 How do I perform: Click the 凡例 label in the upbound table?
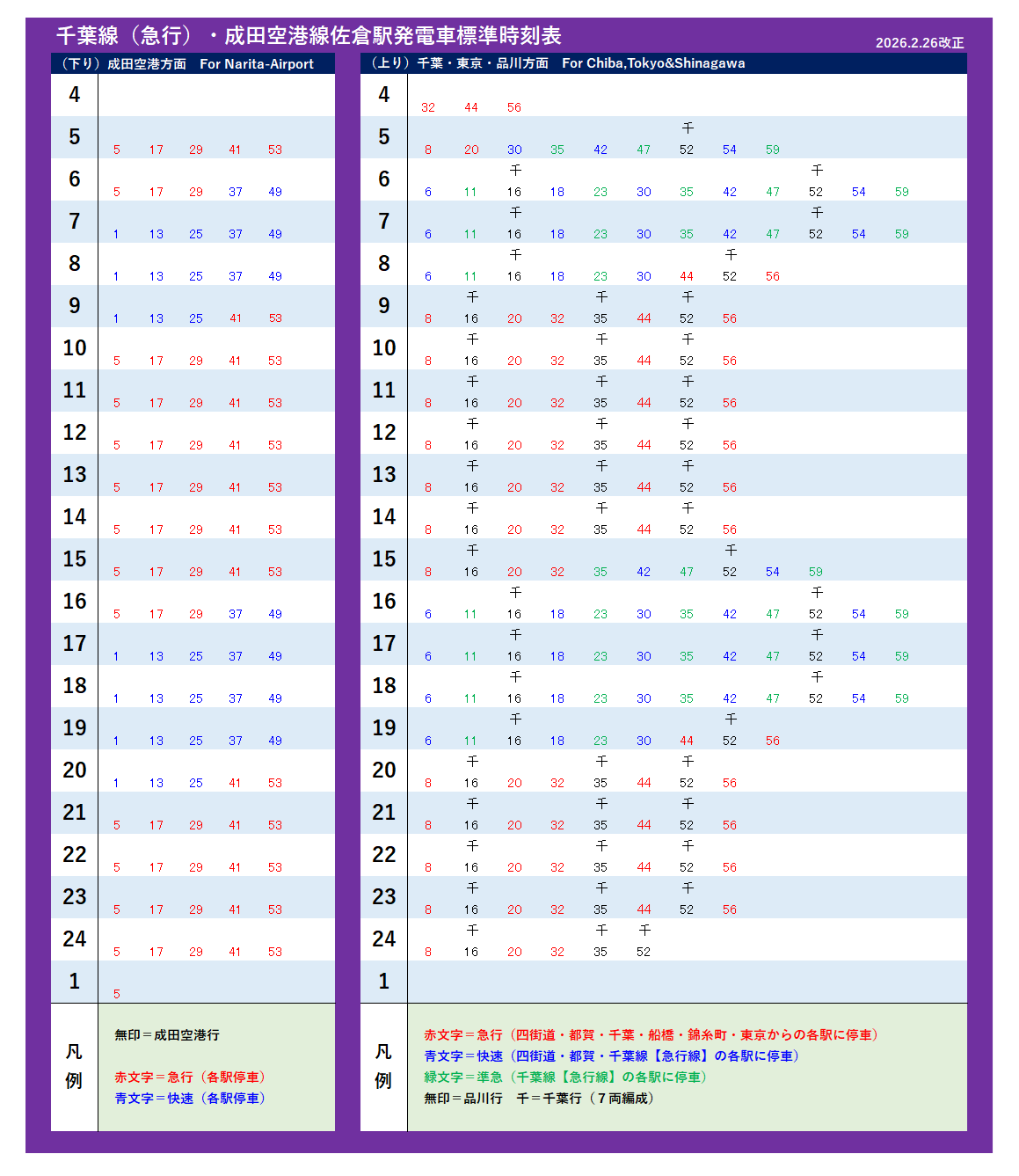coord(383,1066)
